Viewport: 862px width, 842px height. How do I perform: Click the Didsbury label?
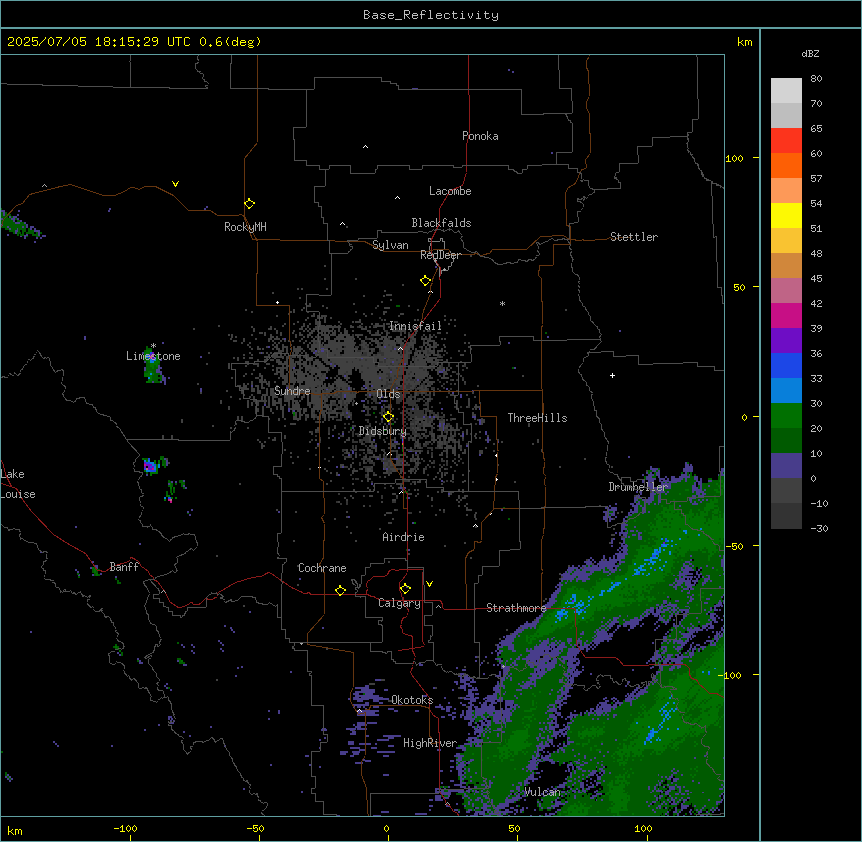pos(382,431)
